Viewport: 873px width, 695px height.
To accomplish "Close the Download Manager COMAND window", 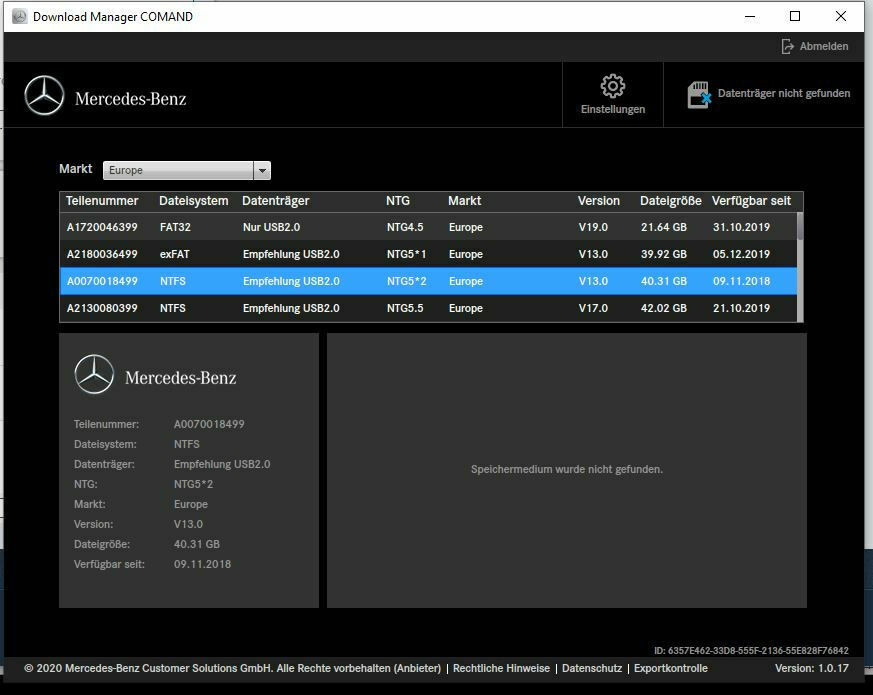I will click(x=841, y=17).
